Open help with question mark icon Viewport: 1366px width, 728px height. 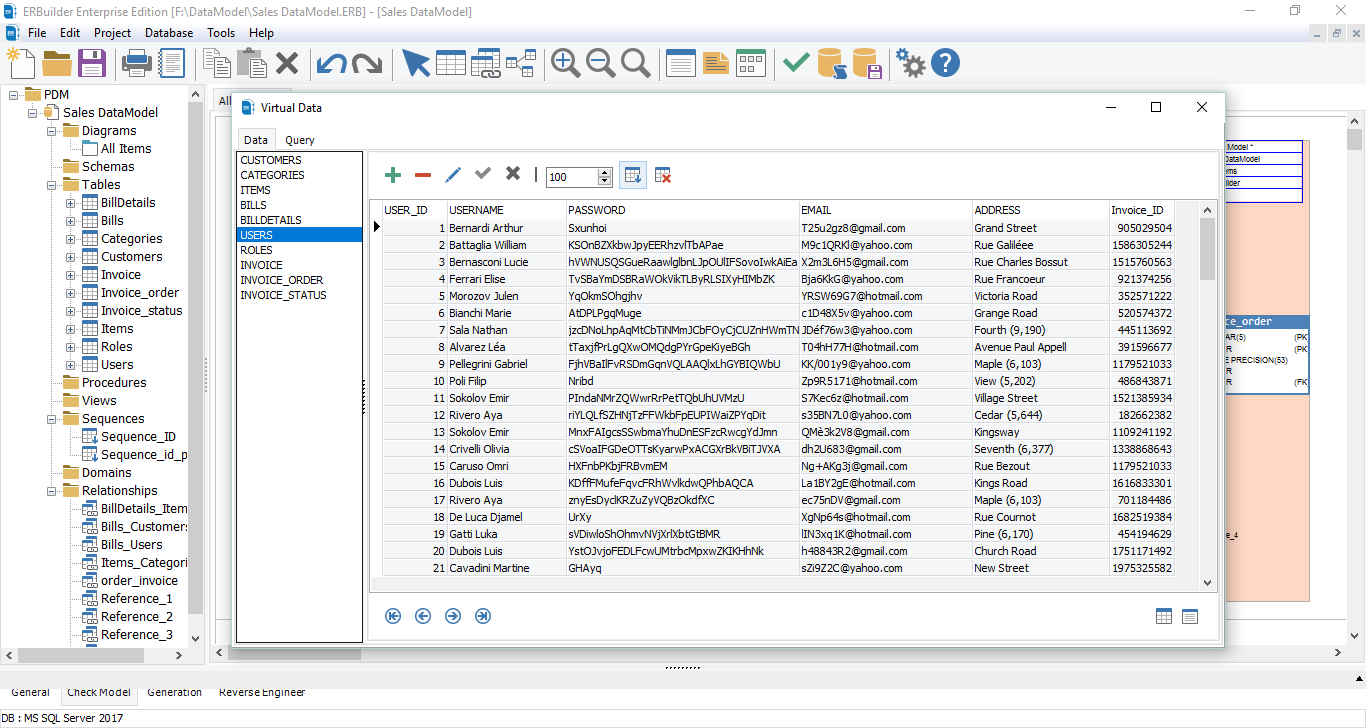945,63
